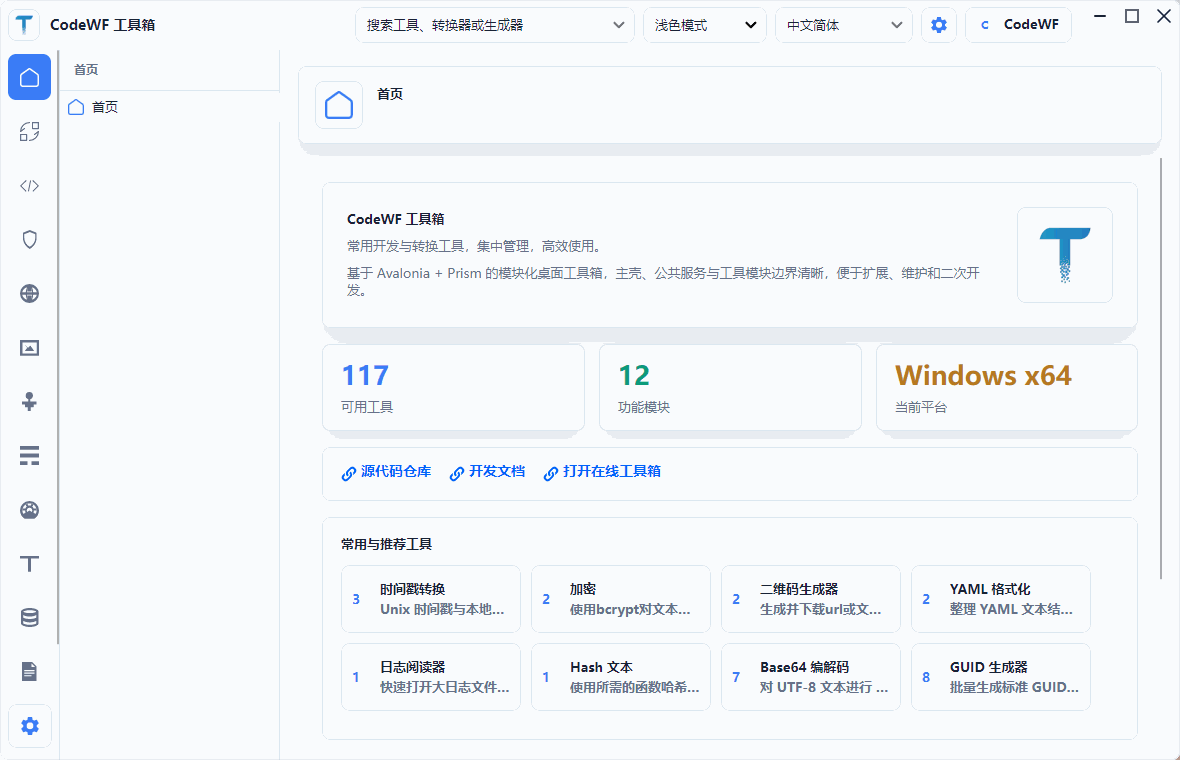
Task: Click the 12 功能模块 stat card
Action: (x=730, y=388)
